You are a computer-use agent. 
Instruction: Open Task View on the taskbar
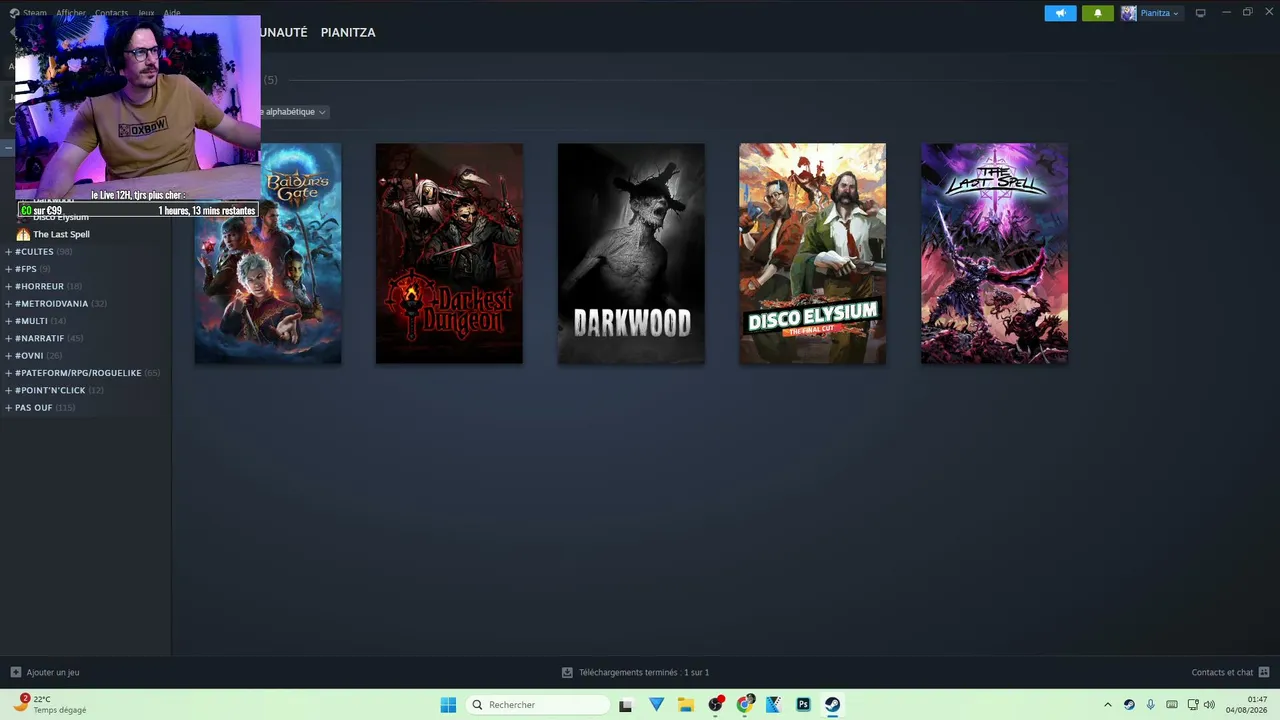626,705
